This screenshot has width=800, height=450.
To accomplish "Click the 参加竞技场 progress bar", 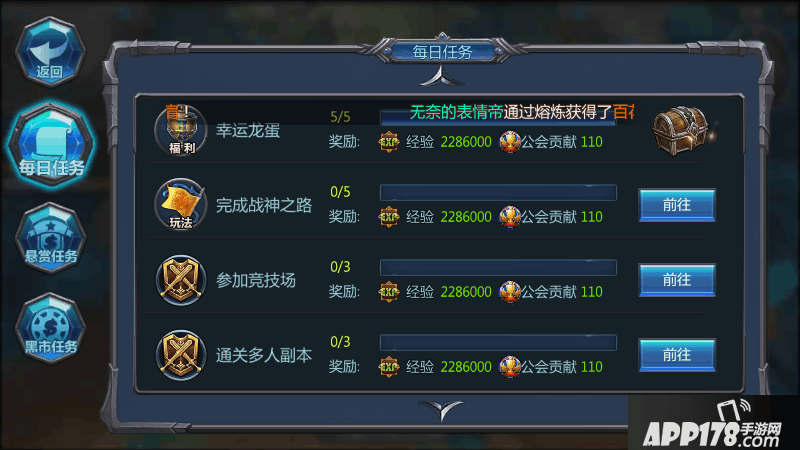I will pyautogui.click(x=498, y=267).
